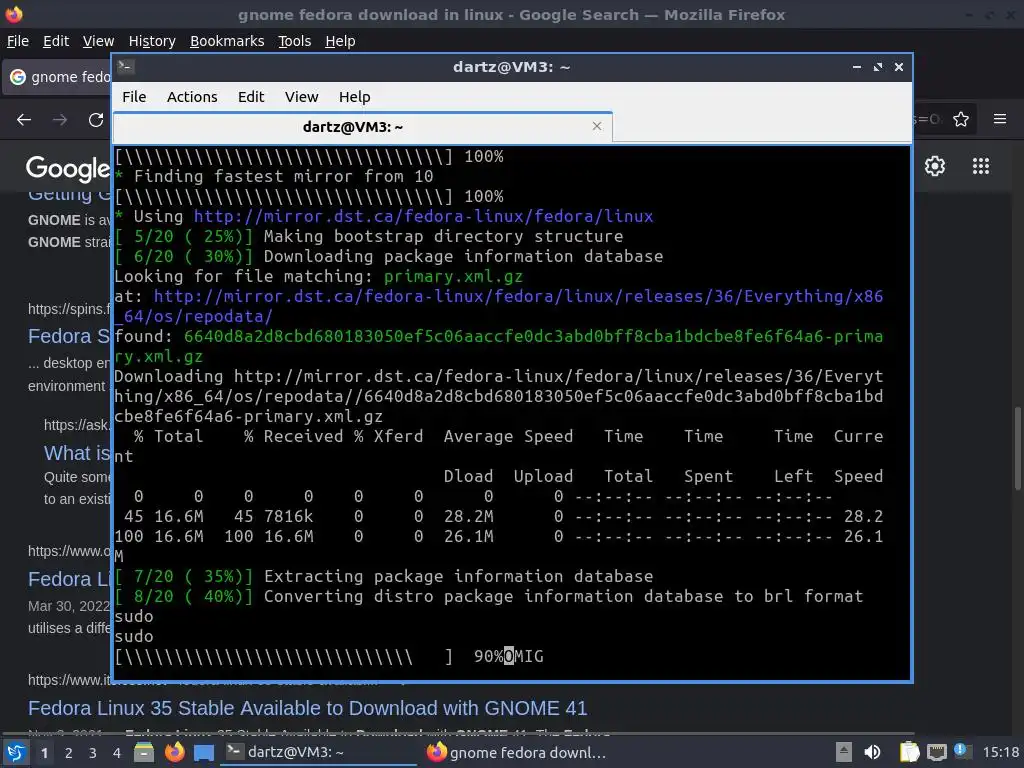Open Firefox Tools menu
Image resolution: width=1024 pixels, height=768 pixels.
tap(295, 41)
